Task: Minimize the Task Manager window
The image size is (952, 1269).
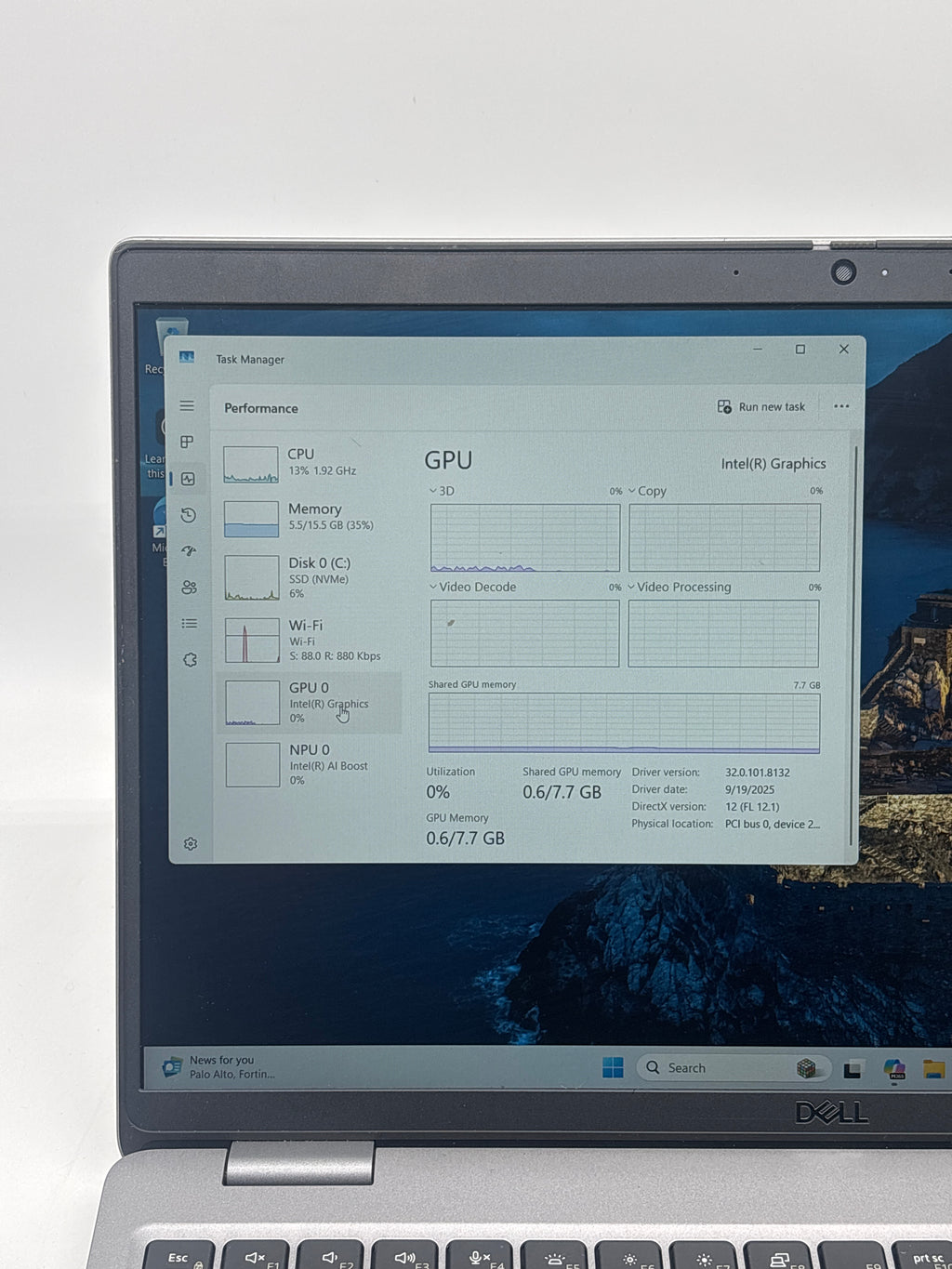Action: pos(758,350)
